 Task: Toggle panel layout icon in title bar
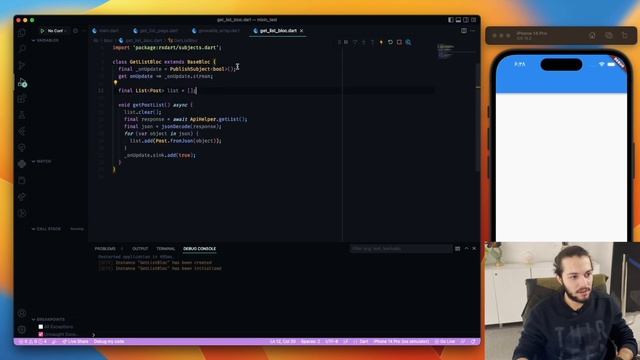point(458,20)
